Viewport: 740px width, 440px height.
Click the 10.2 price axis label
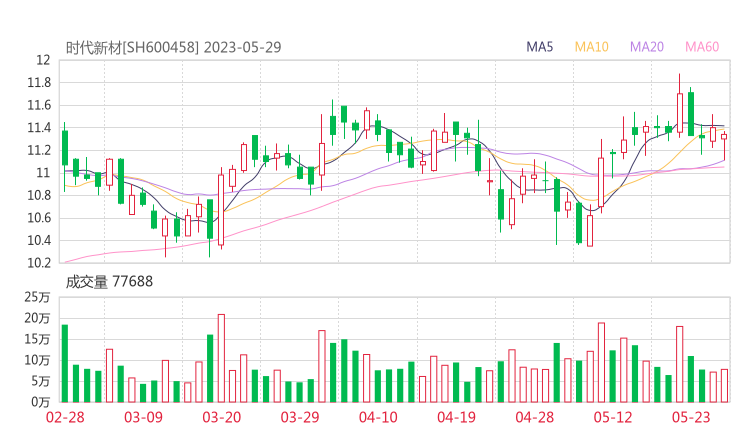click(39, 262)
